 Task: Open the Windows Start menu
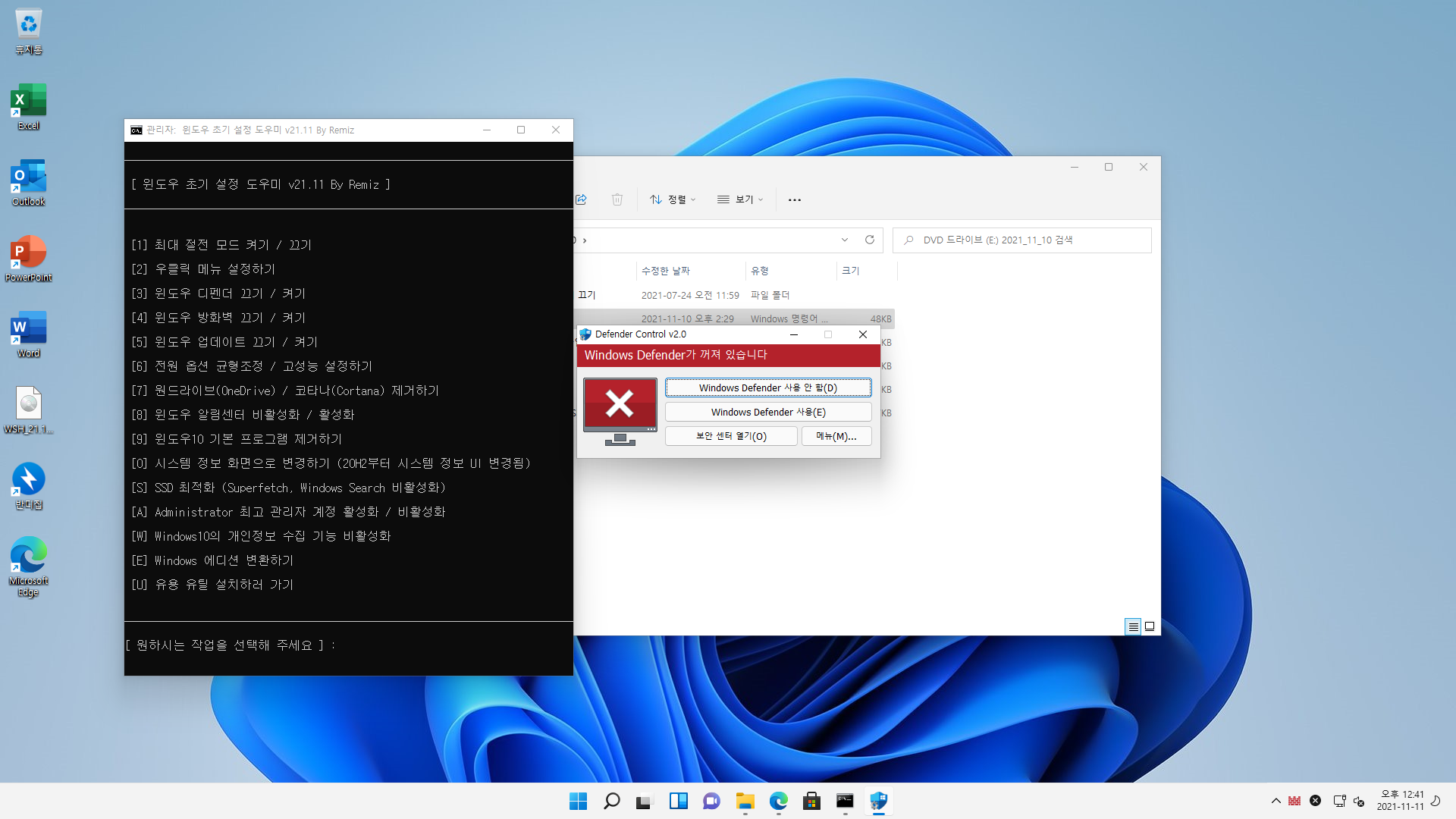(x=578, y=801)
